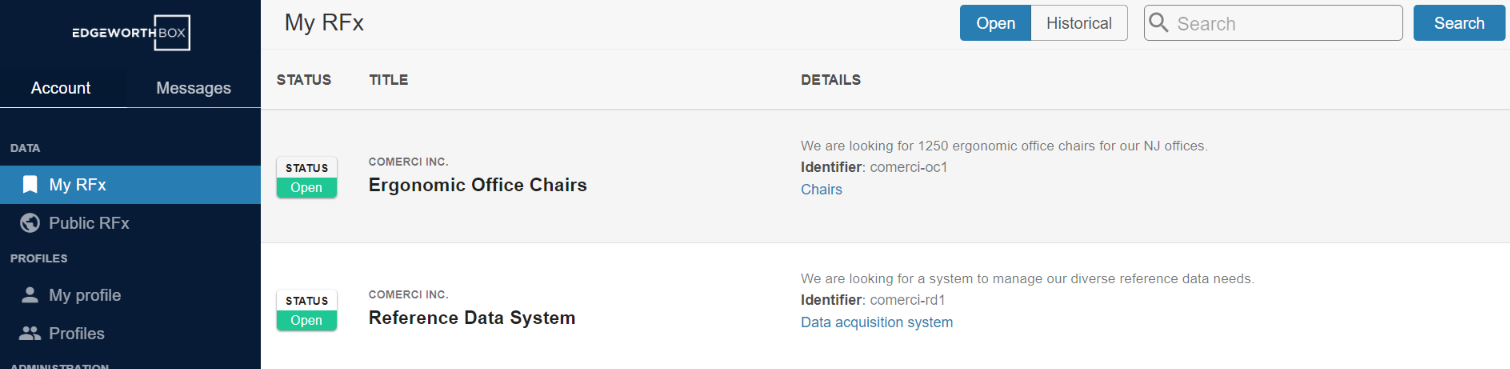Viewport: 1510px width, 369px height.
Task: Follow the Data acquisition system link
Action: click(877, 322)
